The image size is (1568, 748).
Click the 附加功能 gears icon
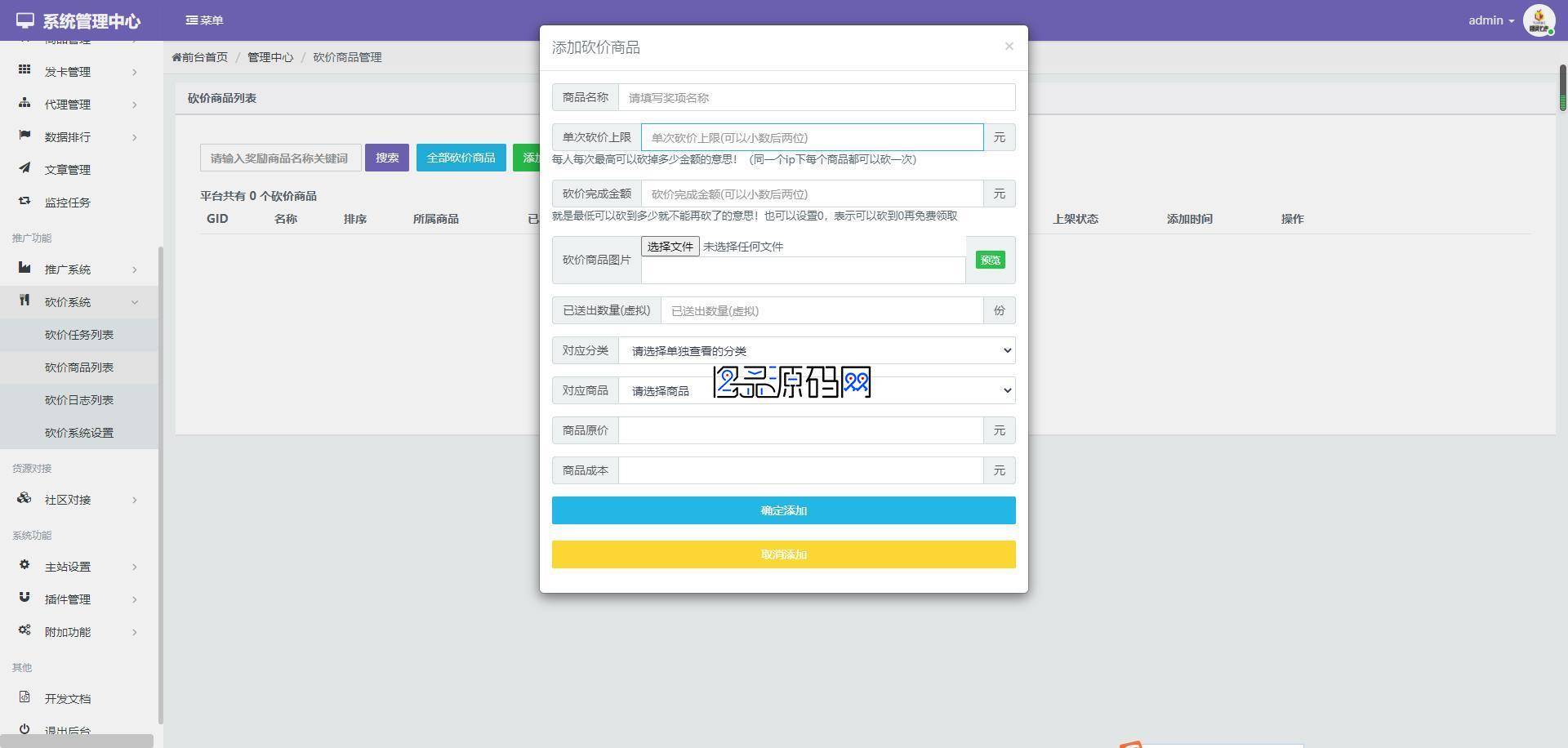[x=24, y=630]
